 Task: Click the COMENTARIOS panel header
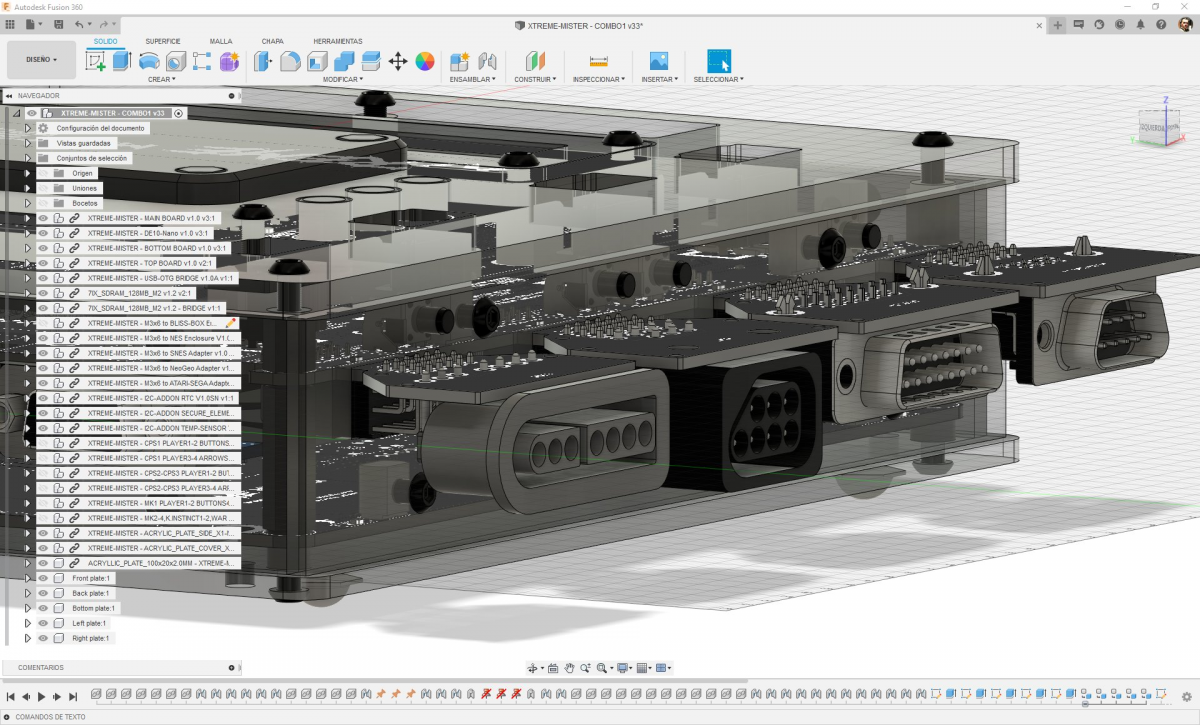click(121, 667)
